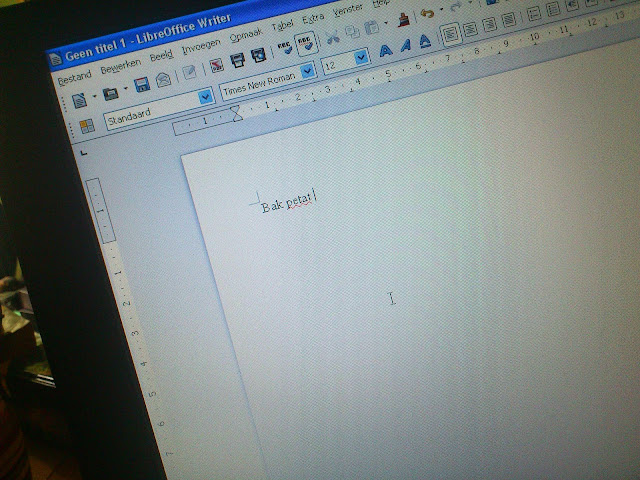Toggle bulleted list

click(x=553, y=9)
